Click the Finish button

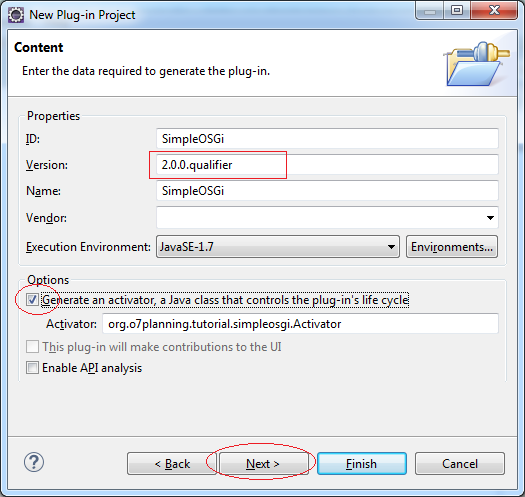pyautogui.click(x=362, y=464)
